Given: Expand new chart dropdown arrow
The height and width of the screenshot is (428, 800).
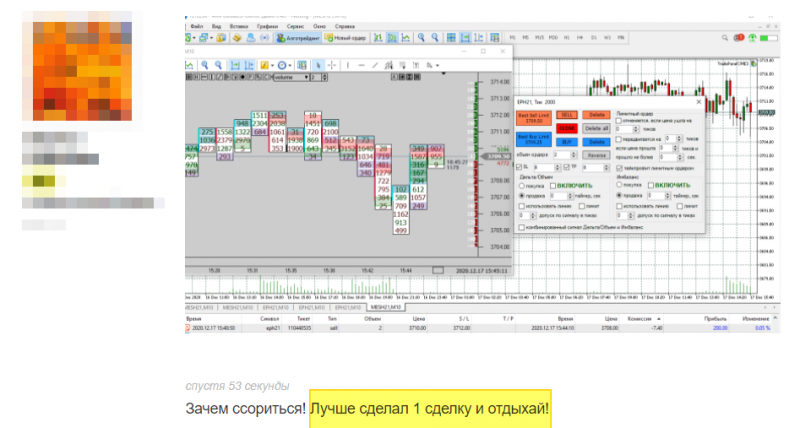Looking at the screenshot, I should pyautogui.click(x=194, y=38).
